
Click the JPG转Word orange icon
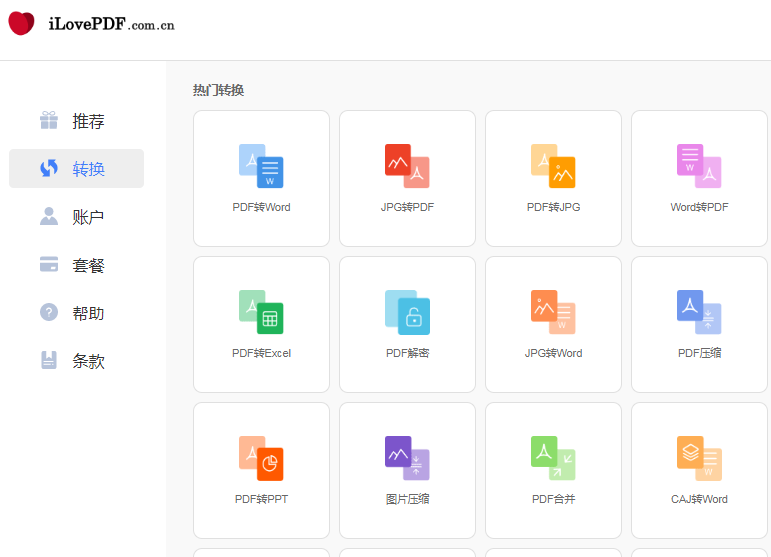pyautogui.click(x=553, y=312)
